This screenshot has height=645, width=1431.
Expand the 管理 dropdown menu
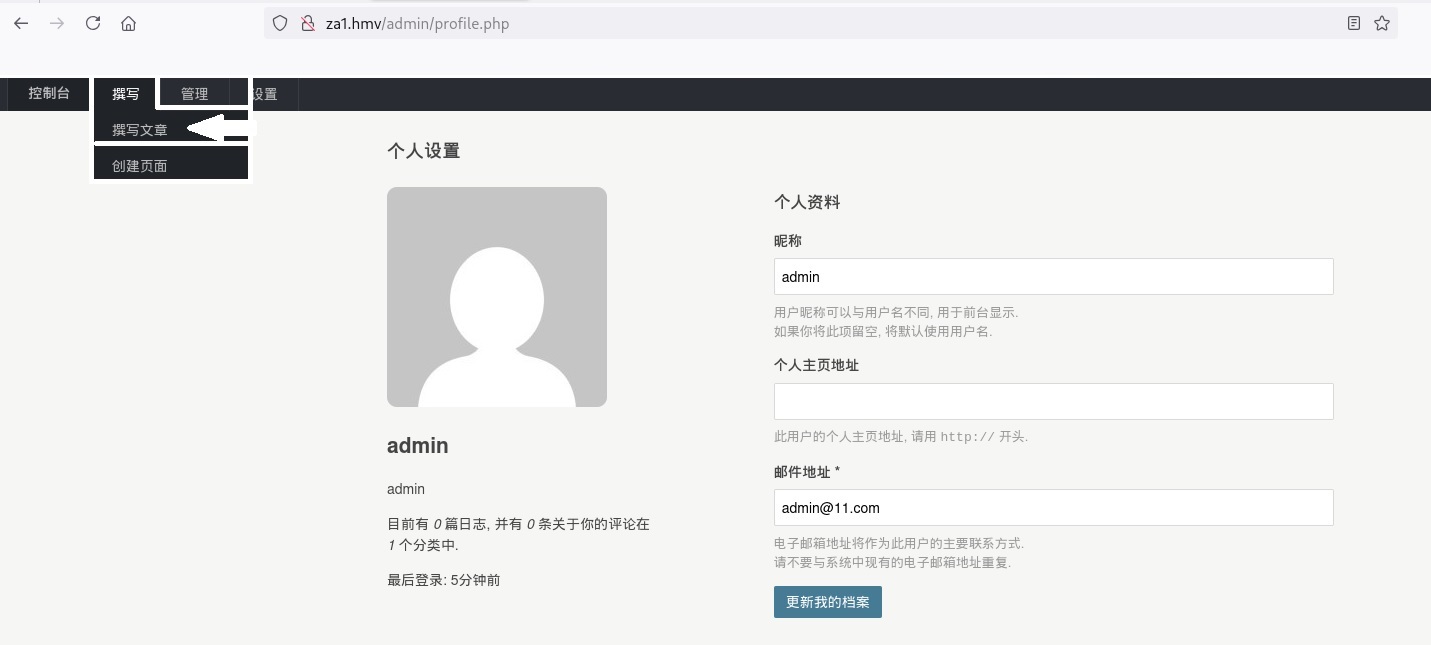194,94
